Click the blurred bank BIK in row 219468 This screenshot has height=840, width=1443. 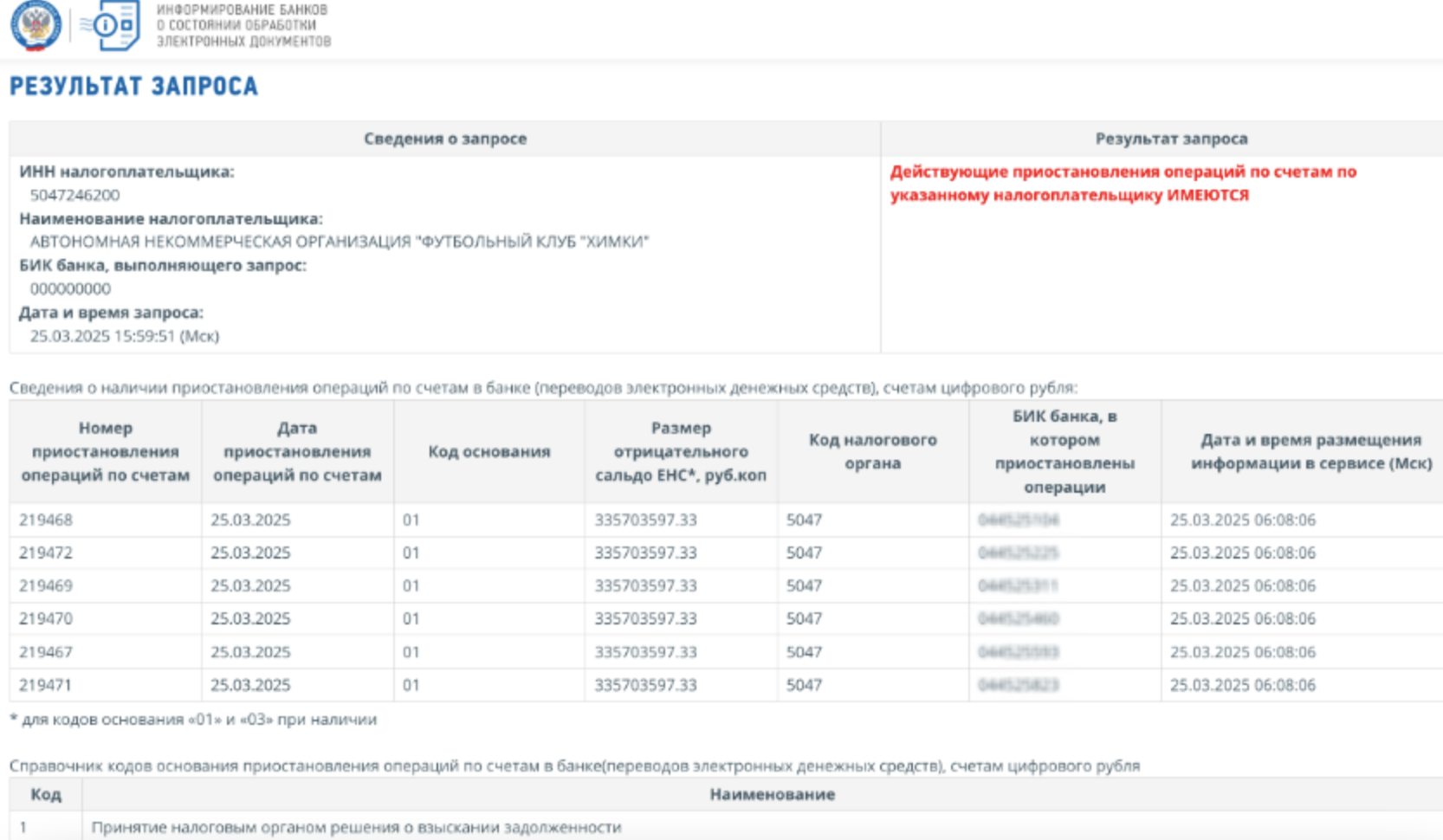(1019, 520)
